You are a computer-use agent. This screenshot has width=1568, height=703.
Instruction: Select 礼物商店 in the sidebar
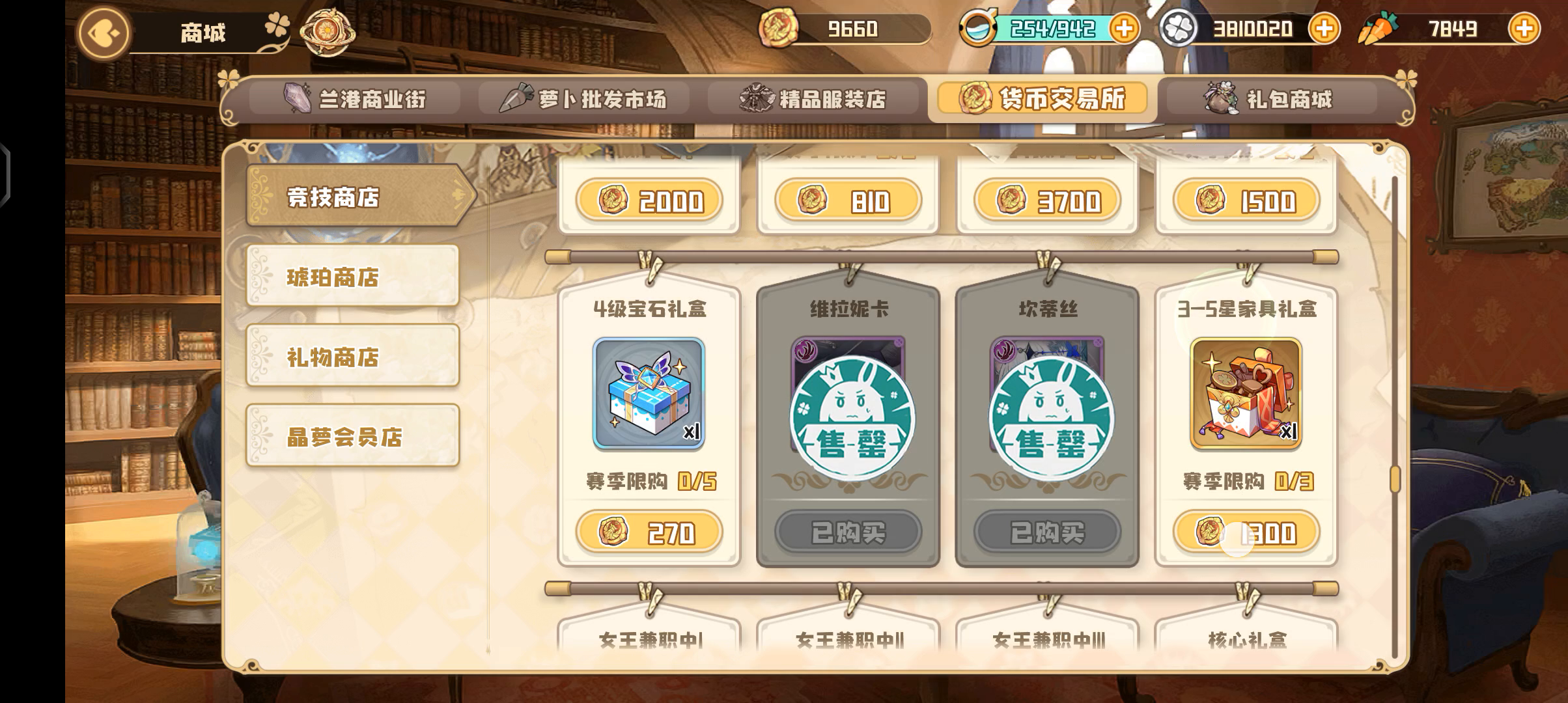click(353, 355)
